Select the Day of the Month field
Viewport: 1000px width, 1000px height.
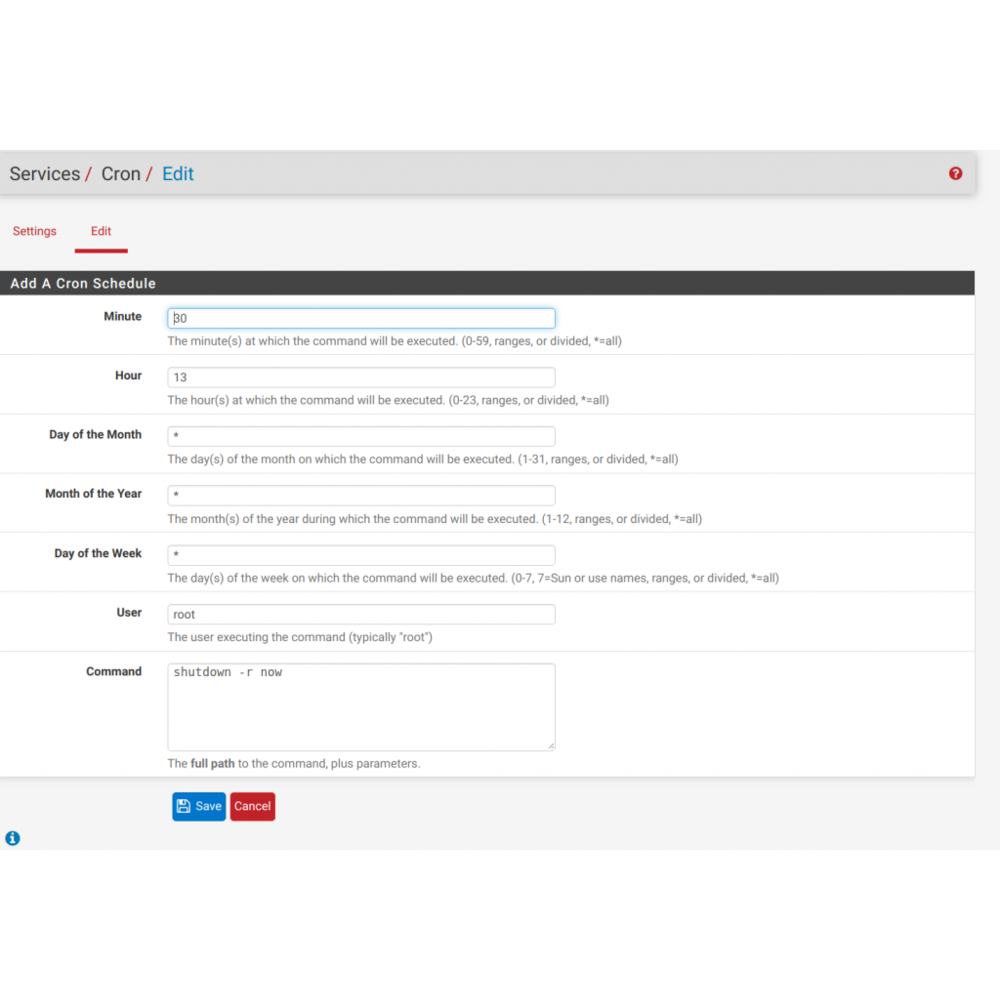pos(361,437)
